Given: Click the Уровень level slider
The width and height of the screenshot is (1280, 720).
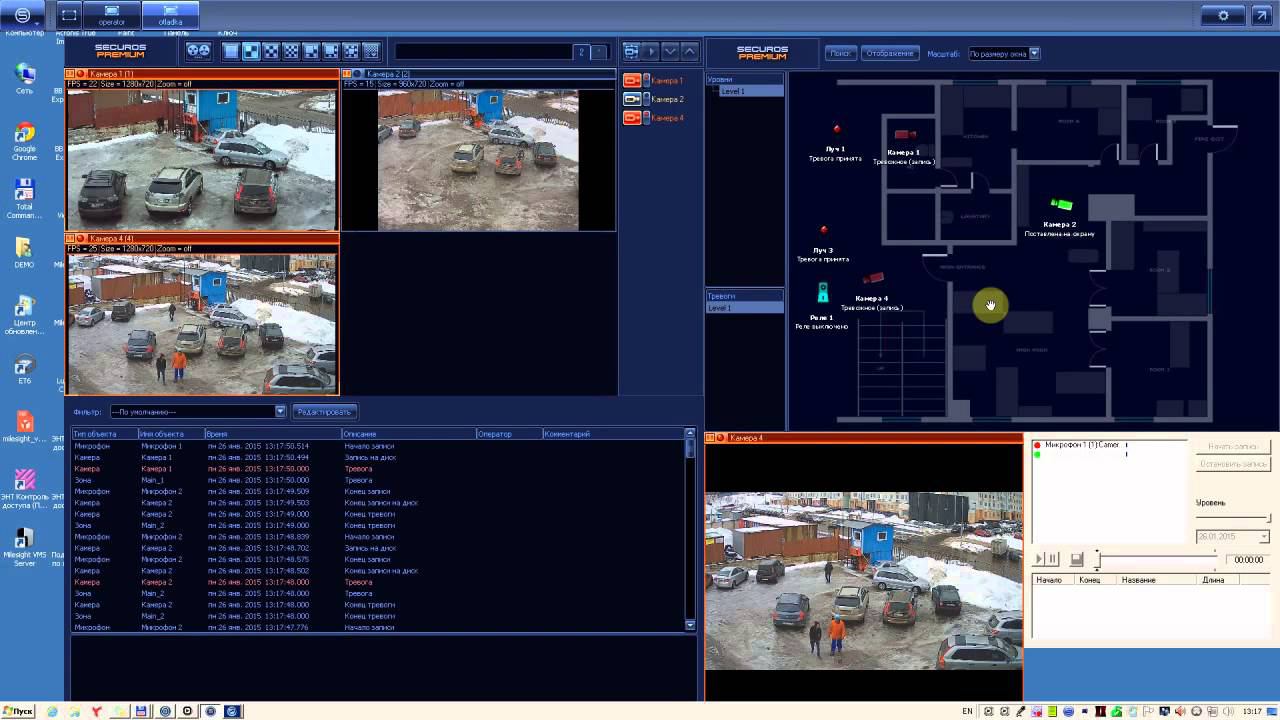Looking at the screenshot, I should (1233, 518).
